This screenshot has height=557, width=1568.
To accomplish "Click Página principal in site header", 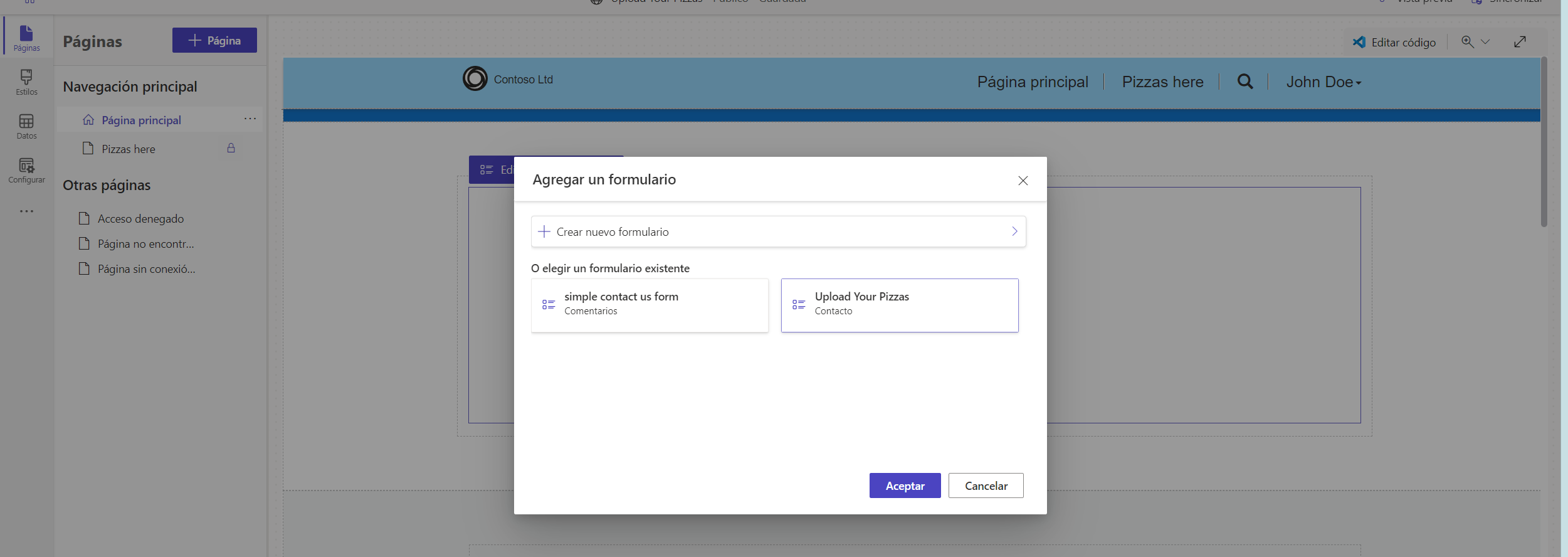I will tap(1033, 82).
